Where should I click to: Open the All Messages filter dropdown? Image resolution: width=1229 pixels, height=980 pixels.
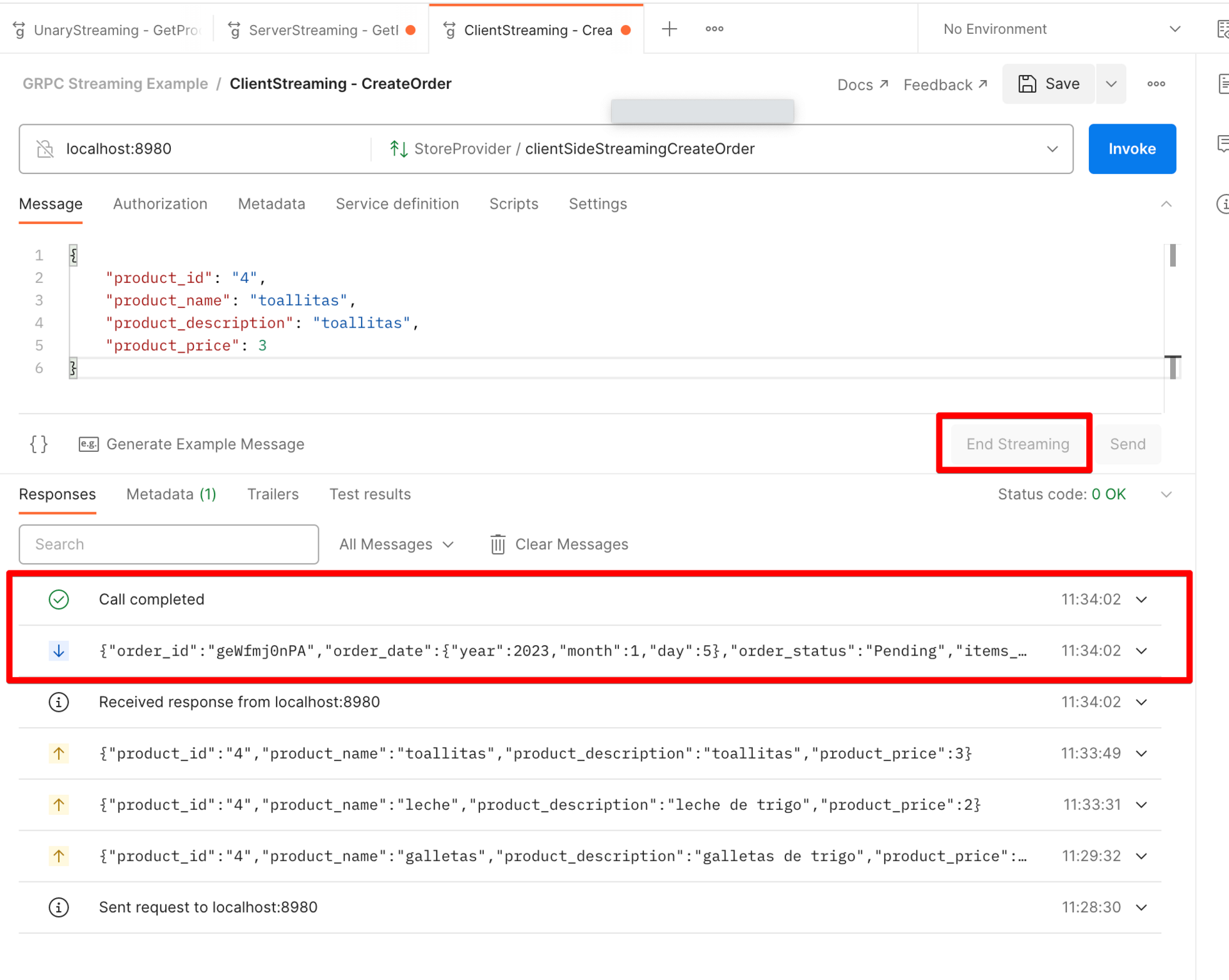[x=396, y=544]
